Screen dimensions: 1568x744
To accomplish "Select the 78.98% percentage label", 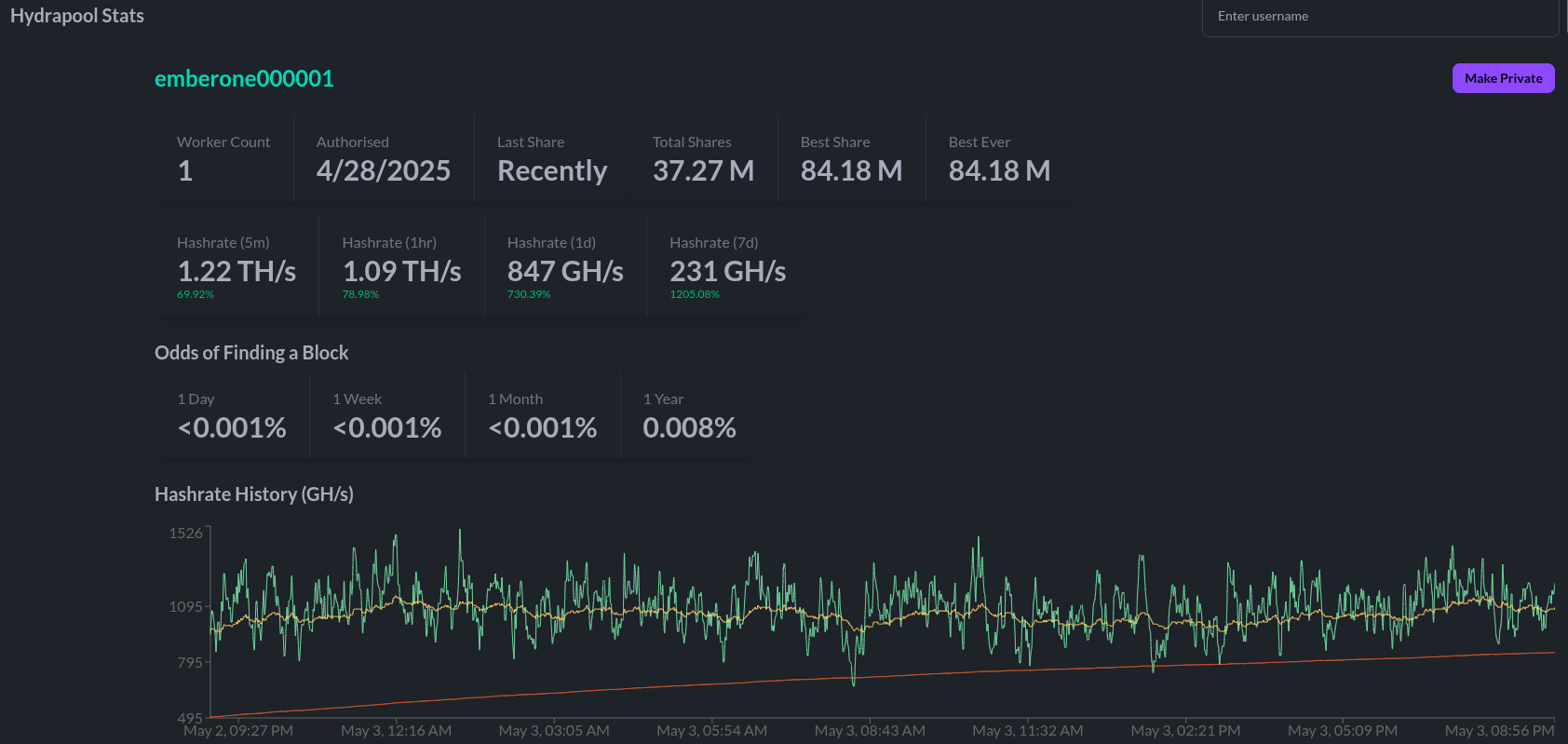I will (x=360, y=294).
